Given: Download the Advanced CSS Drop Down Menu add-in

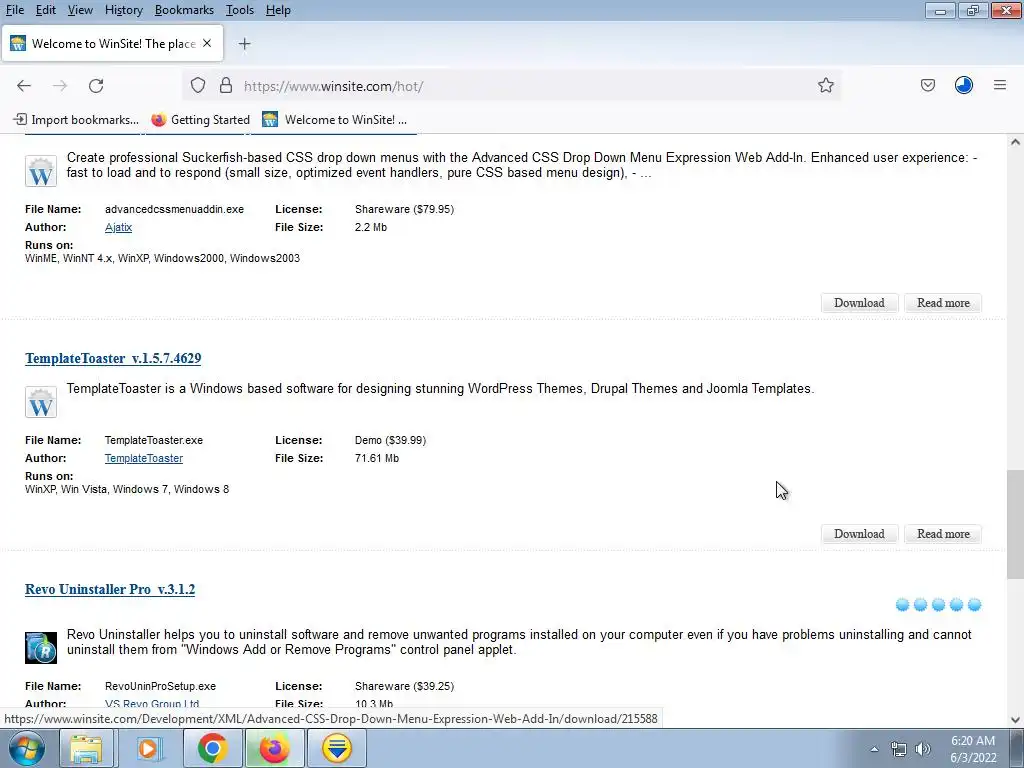Looking at the screenshot, I should click(x=859, y=303).
